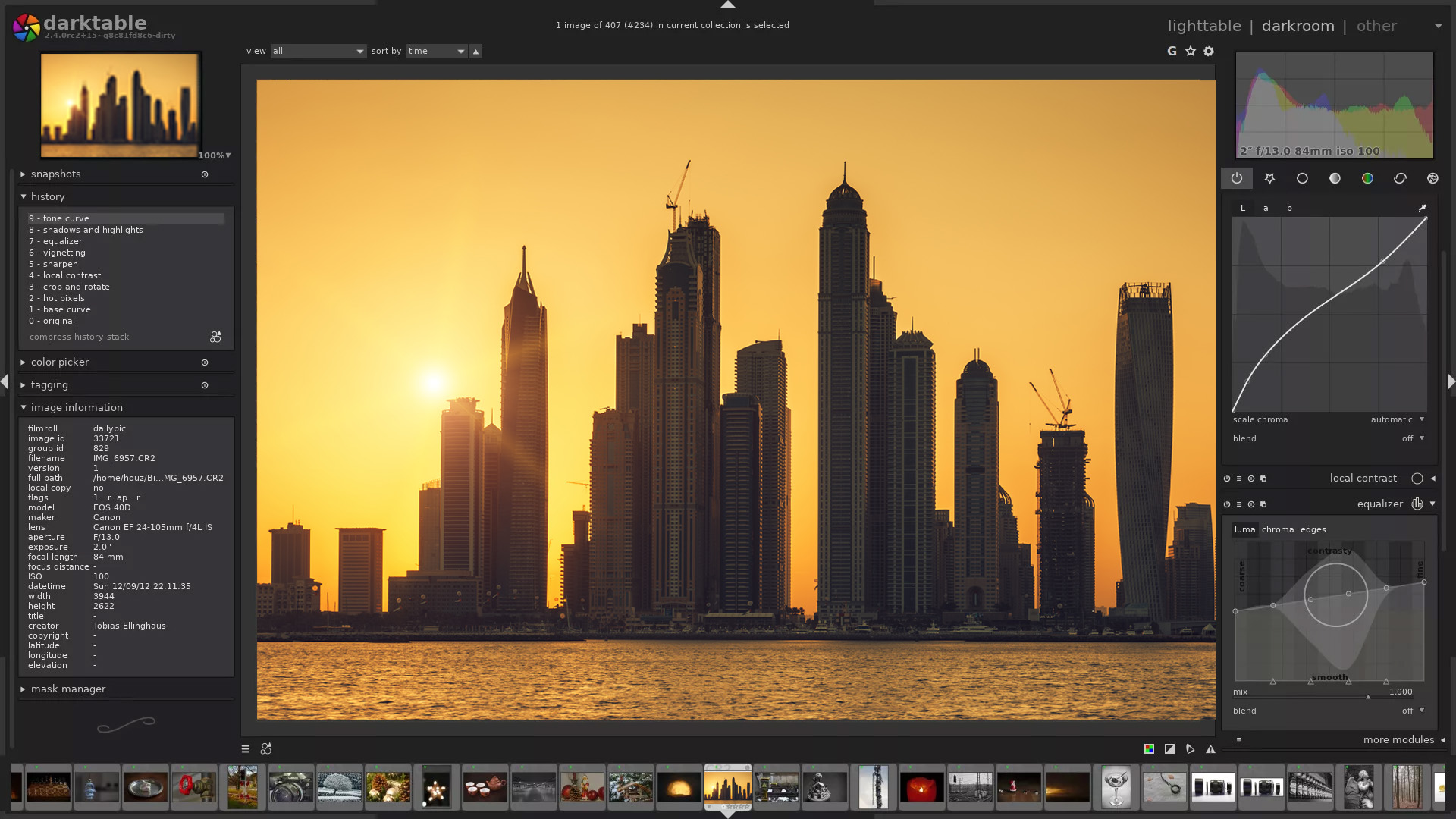Click the tone curve color picker eyedropper
The image size is (1456, 819).
[x=1422, y=208]
